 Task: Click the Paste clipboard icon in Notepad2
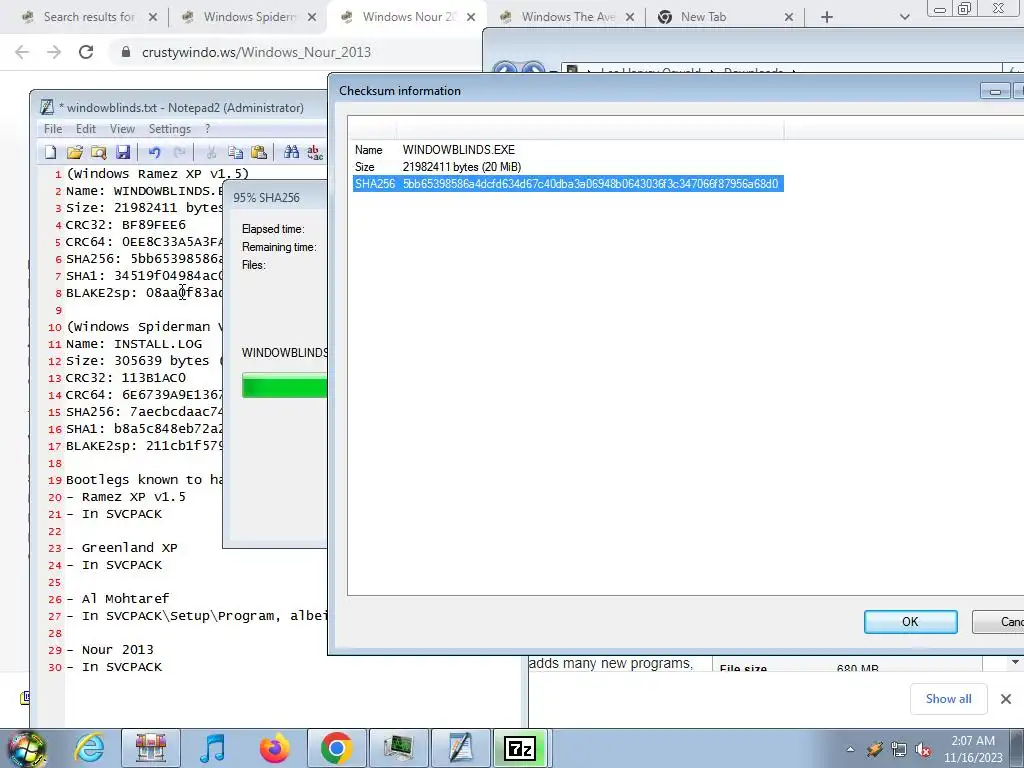(259, 152)
